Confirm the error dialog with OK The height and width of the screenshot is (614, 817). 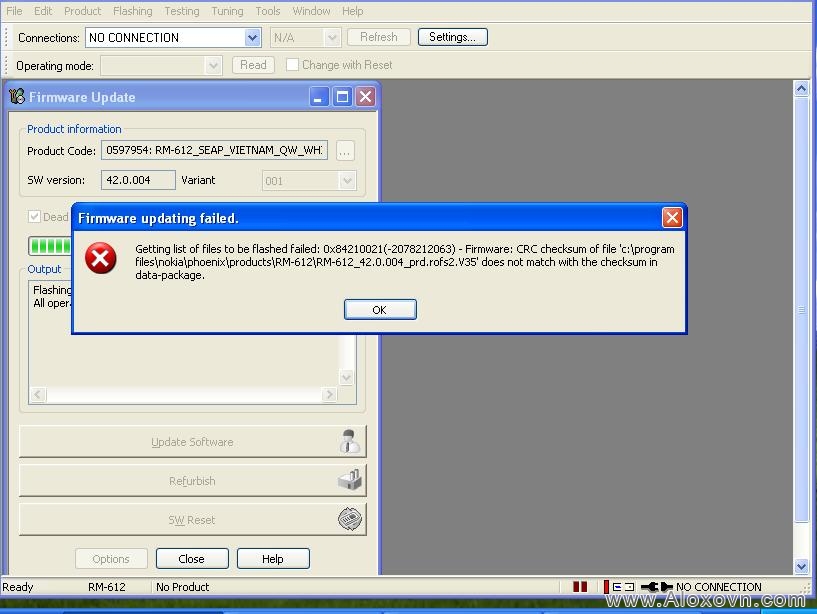click(380, 310)
